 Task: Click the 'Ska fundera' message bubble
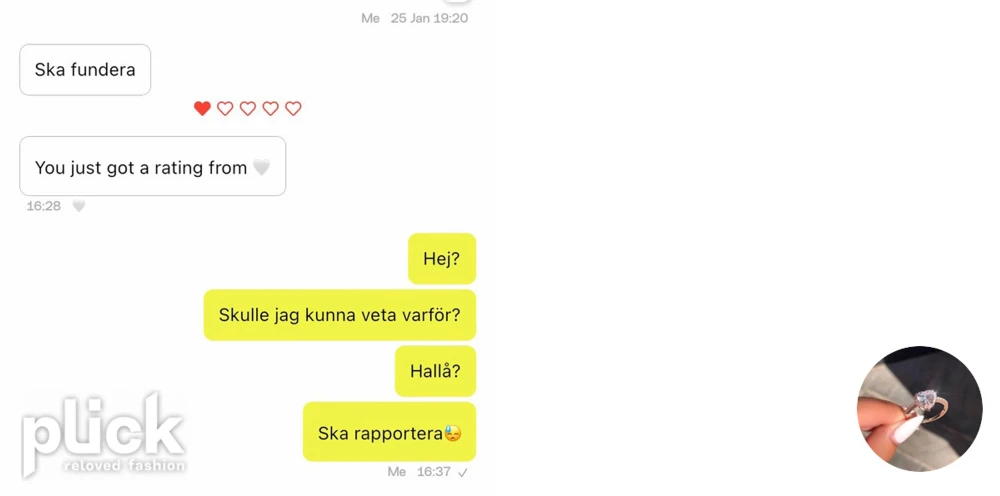pyautogui.click(x=85, y=69)
